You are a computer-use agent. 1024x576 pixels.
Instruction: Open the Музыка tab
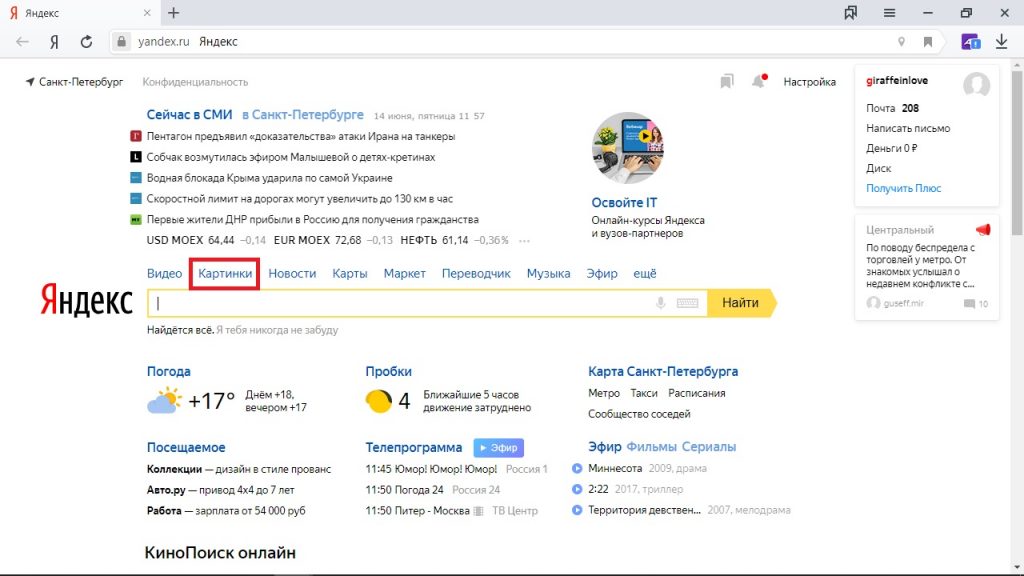point(549,274)
